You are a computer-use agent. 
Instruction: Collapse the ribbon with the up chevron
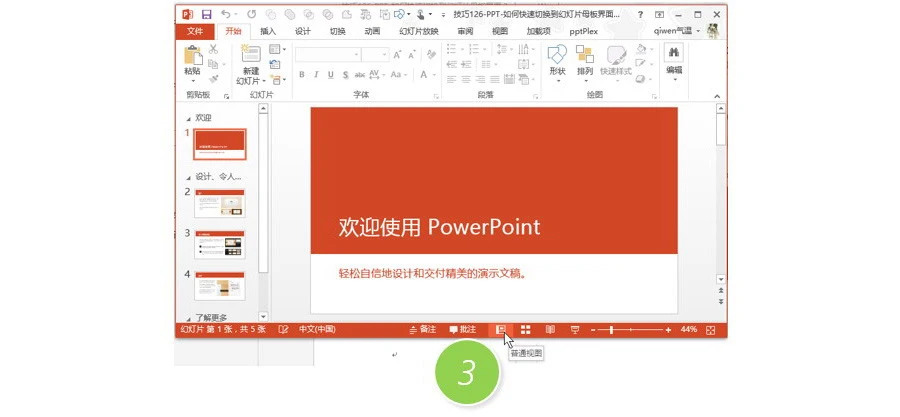click(x=717, y=96)
